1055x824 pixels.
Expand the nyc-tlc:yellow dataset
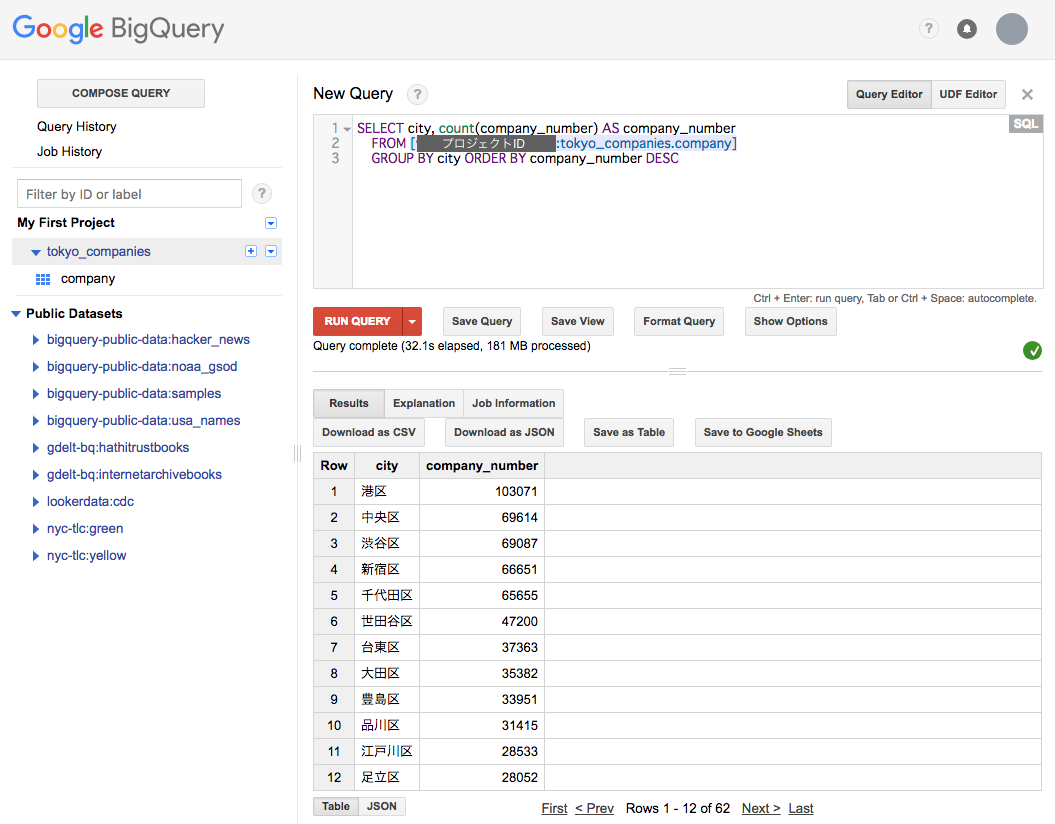coord(36,556)
